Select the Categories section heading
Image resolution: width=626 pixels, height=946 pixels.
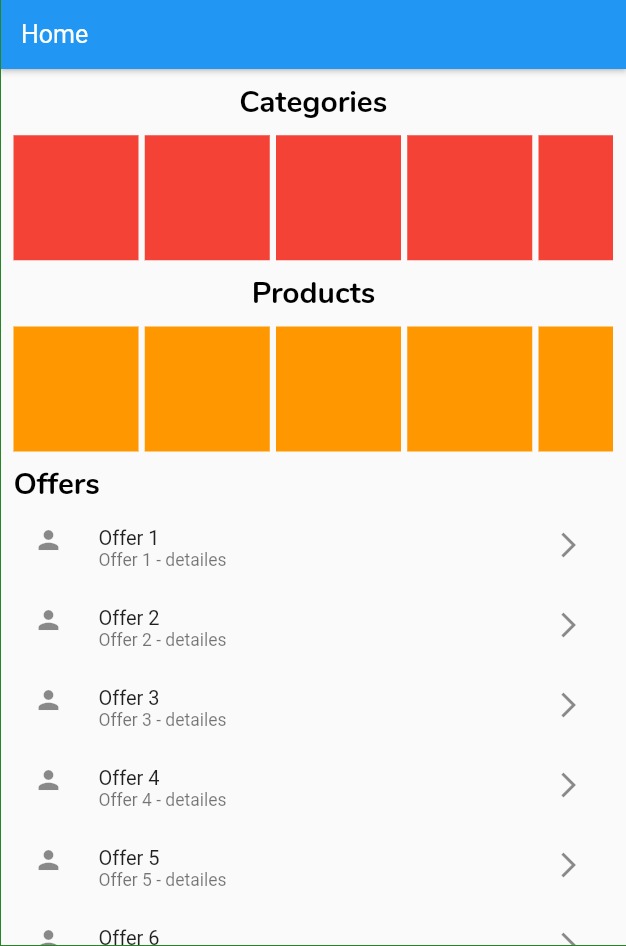[x=313, y=101]
